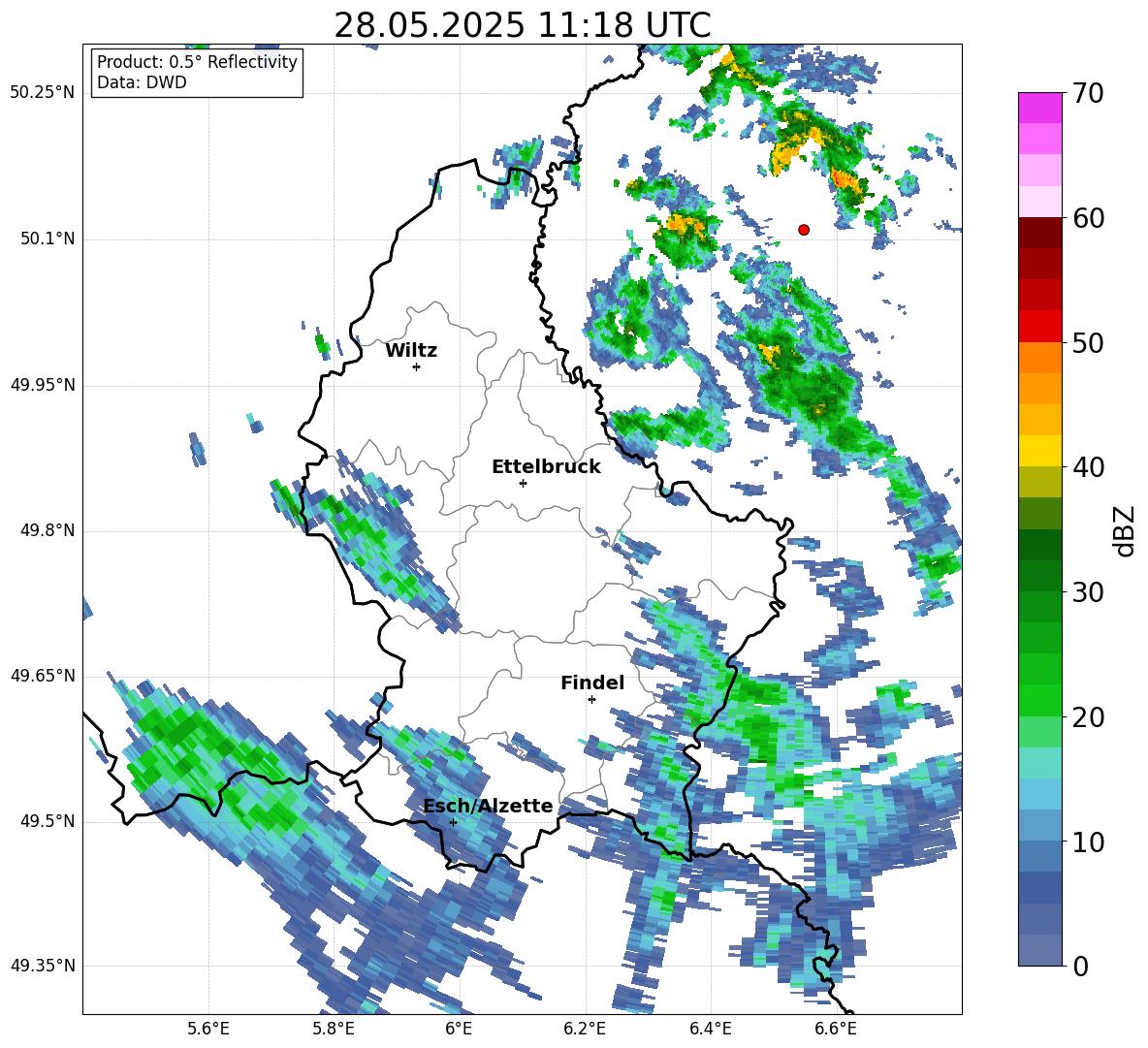Click the 6°E longitude label
1148x1048 pixels.
tap(459, 1030)
